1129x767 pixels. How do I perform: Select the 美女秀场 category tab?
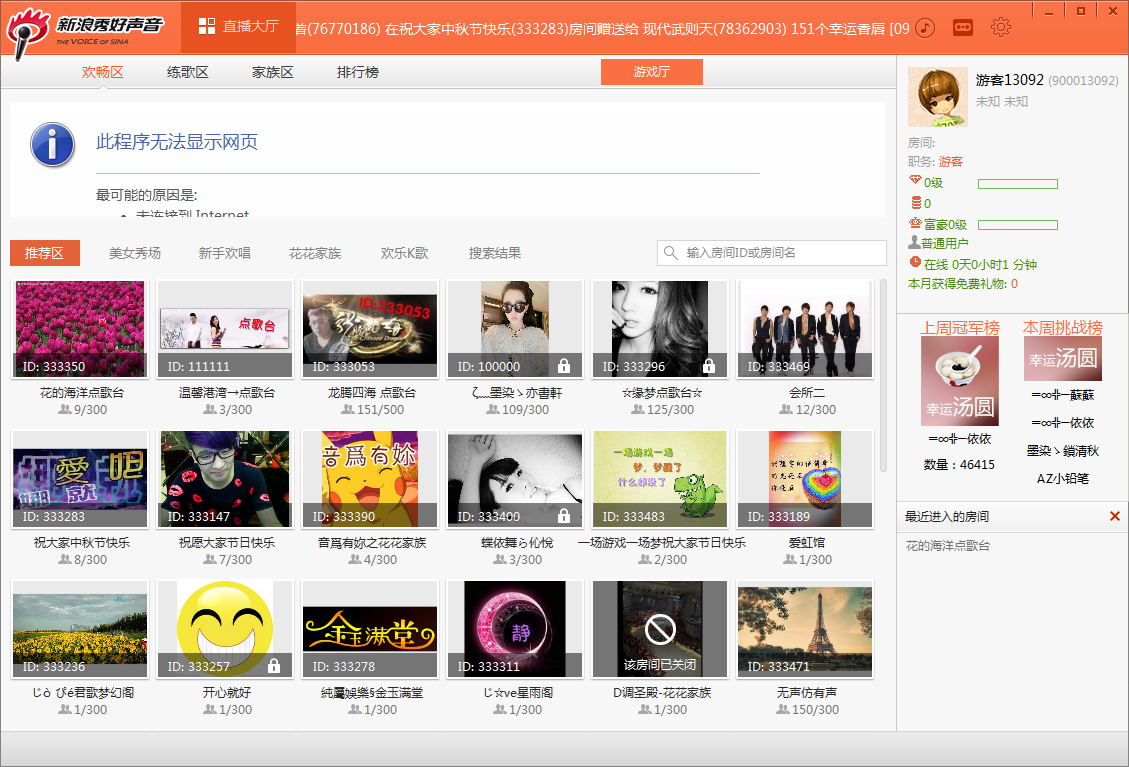pos(135,253)
